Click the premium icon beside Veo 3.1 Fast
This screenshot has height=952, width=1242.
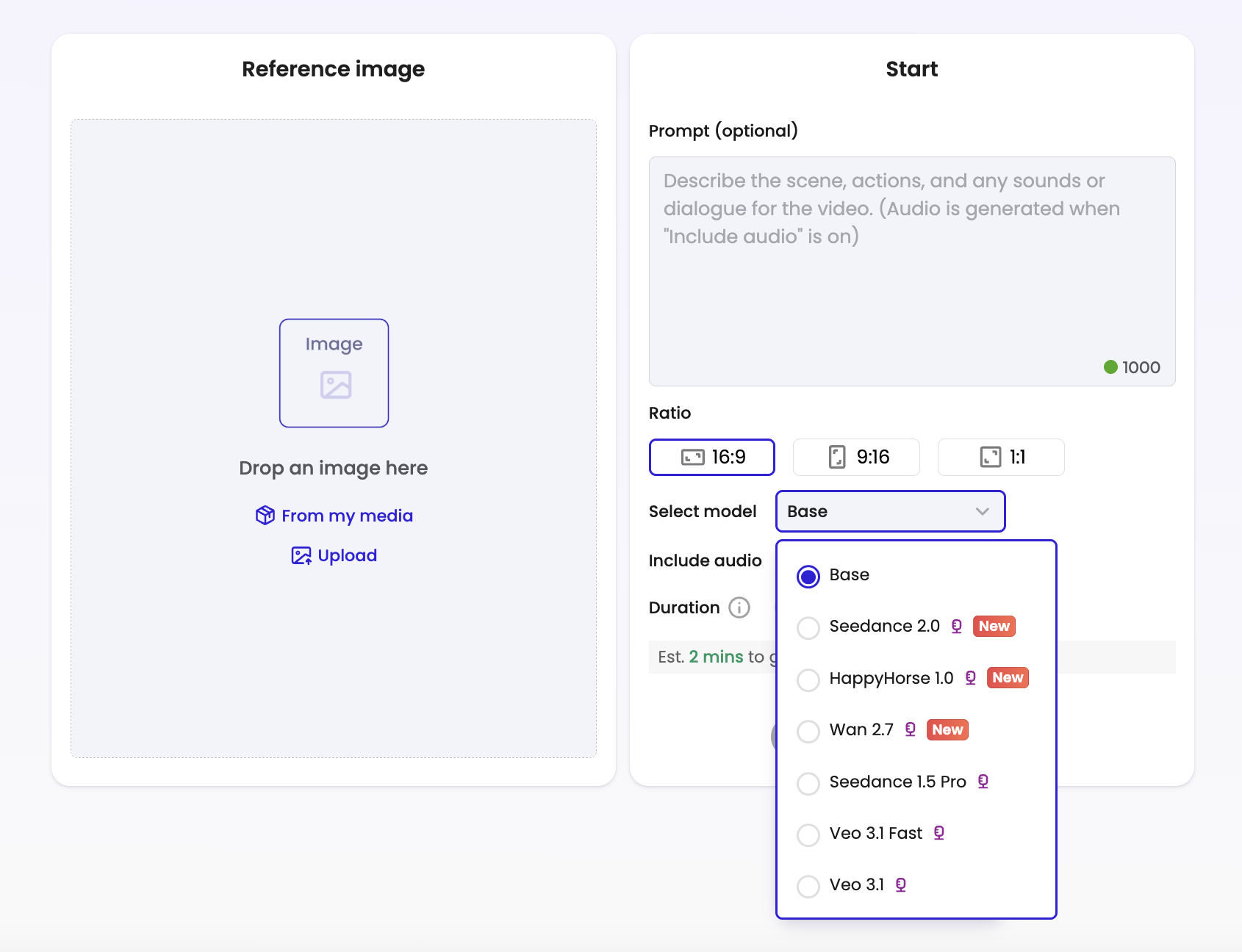(x=939, y=833)
